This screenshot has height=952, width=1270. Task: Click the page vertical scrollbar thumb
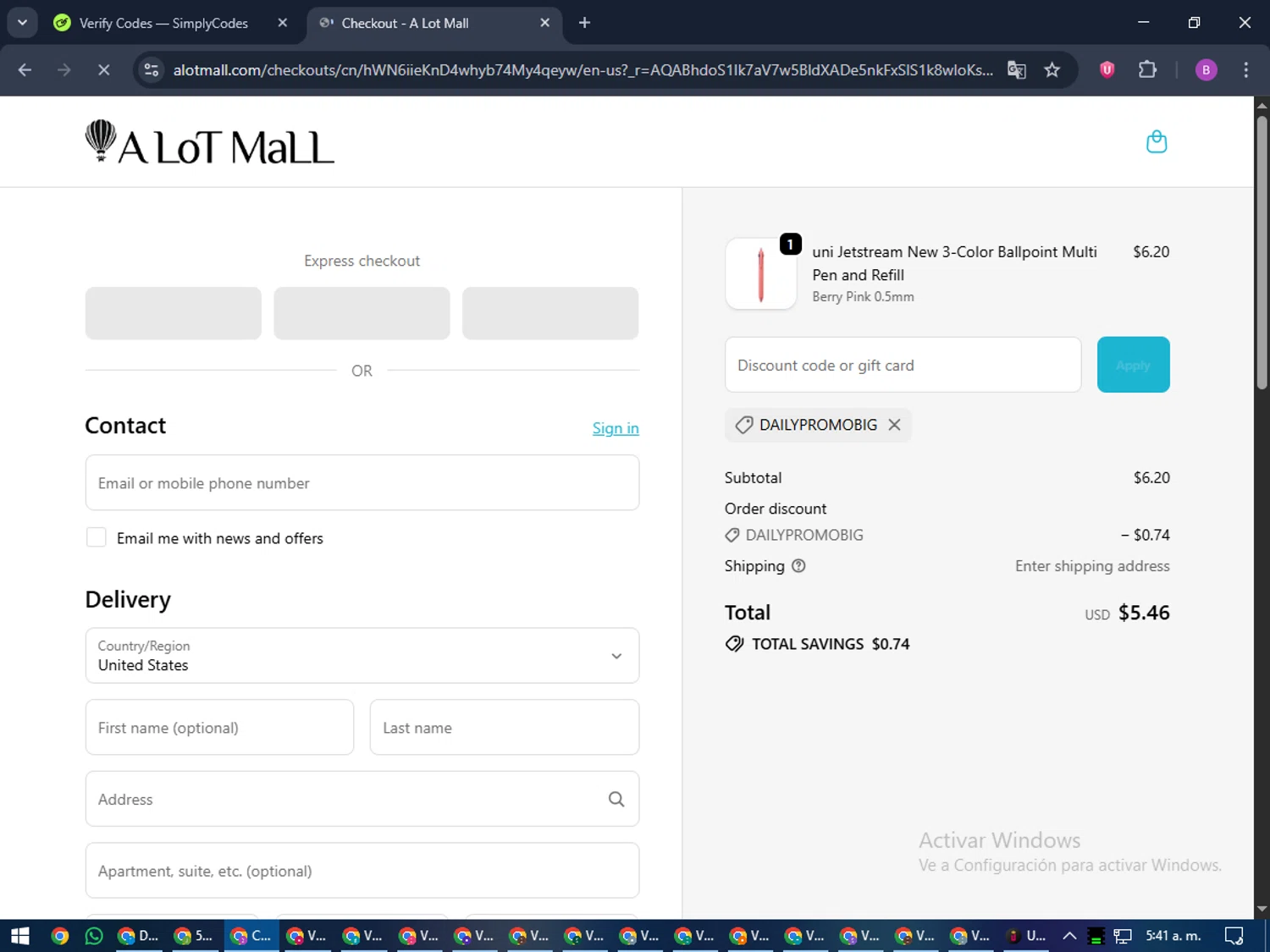point(1262,251)
